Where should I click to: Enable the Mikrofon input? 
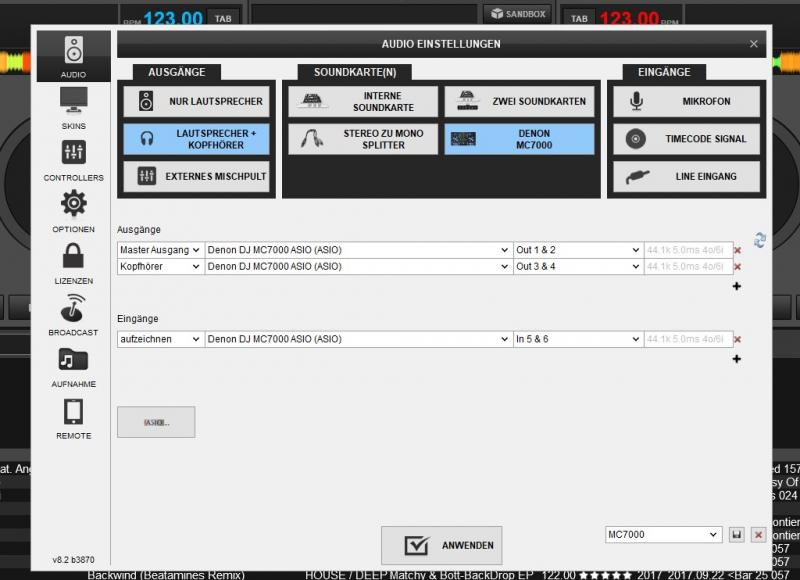(686, 101)
